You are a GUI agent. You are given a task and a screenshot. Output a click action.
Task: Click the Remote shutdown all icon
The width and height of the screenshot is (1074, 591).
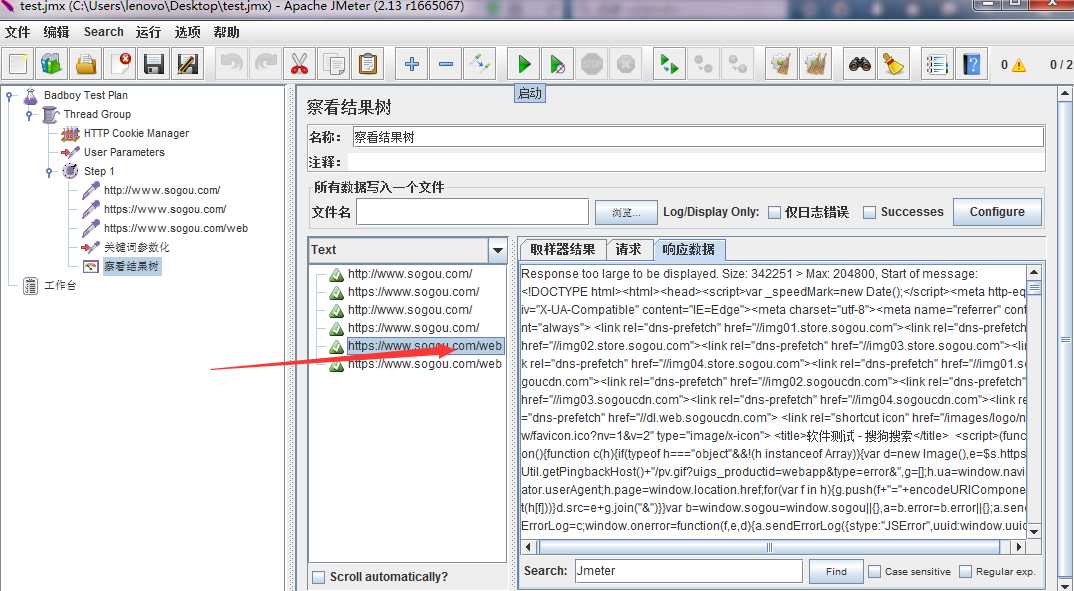(x=738, y=64)
